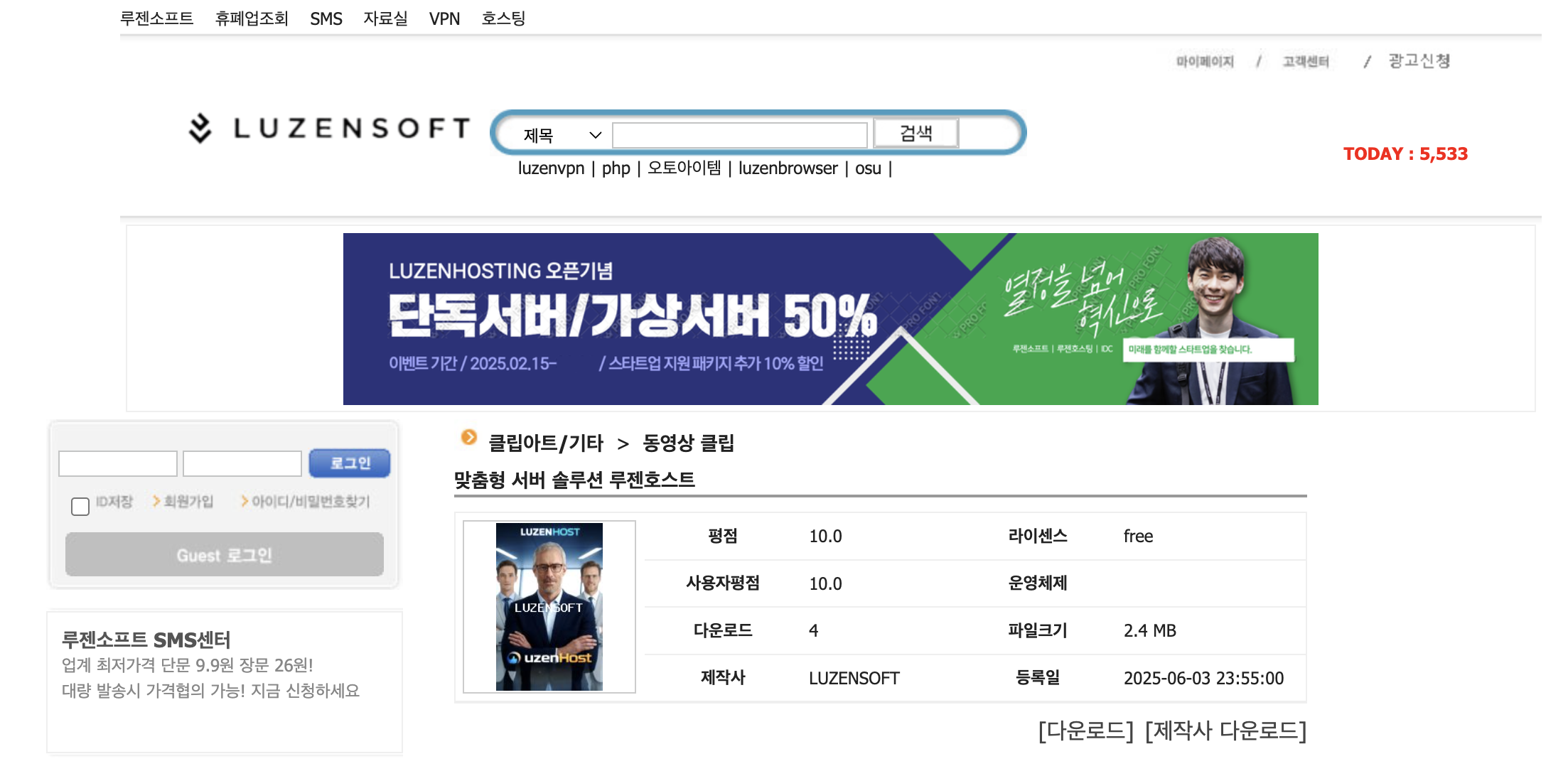Open the LuzenHost product thumbnail
Image resolution: width=1568 pixels, height=776 pixels.
point(549,607)
